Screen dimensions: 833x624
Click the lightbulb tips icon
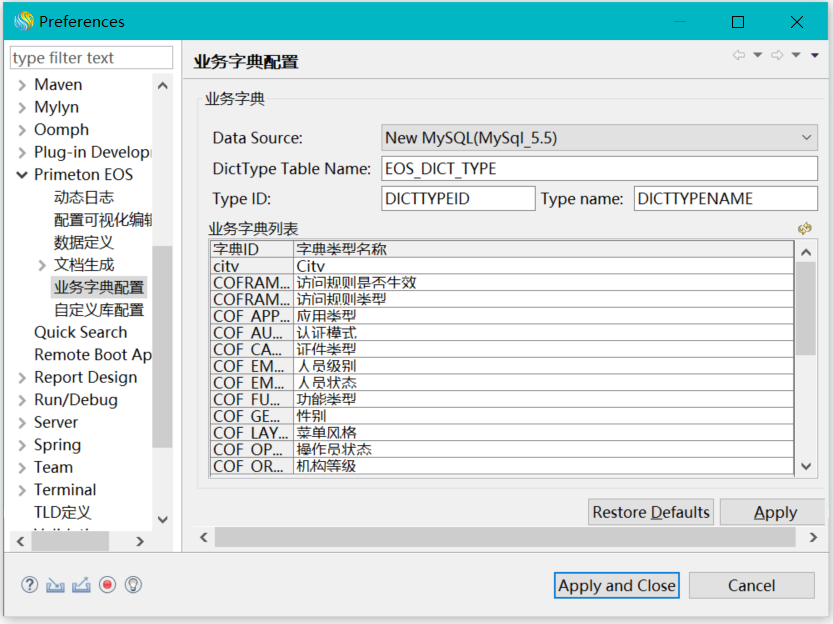pos(133,585)
